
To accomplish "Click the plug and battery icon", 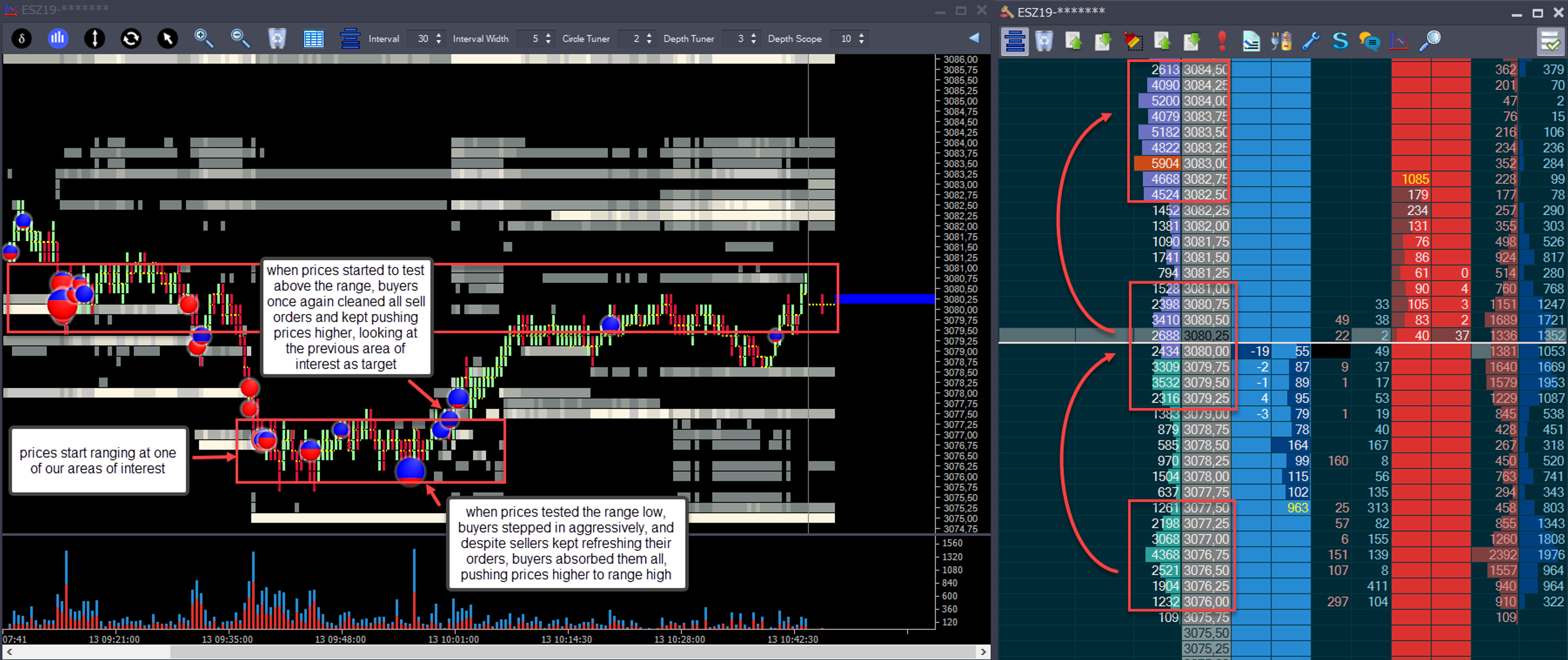I will pos(1281,41).
